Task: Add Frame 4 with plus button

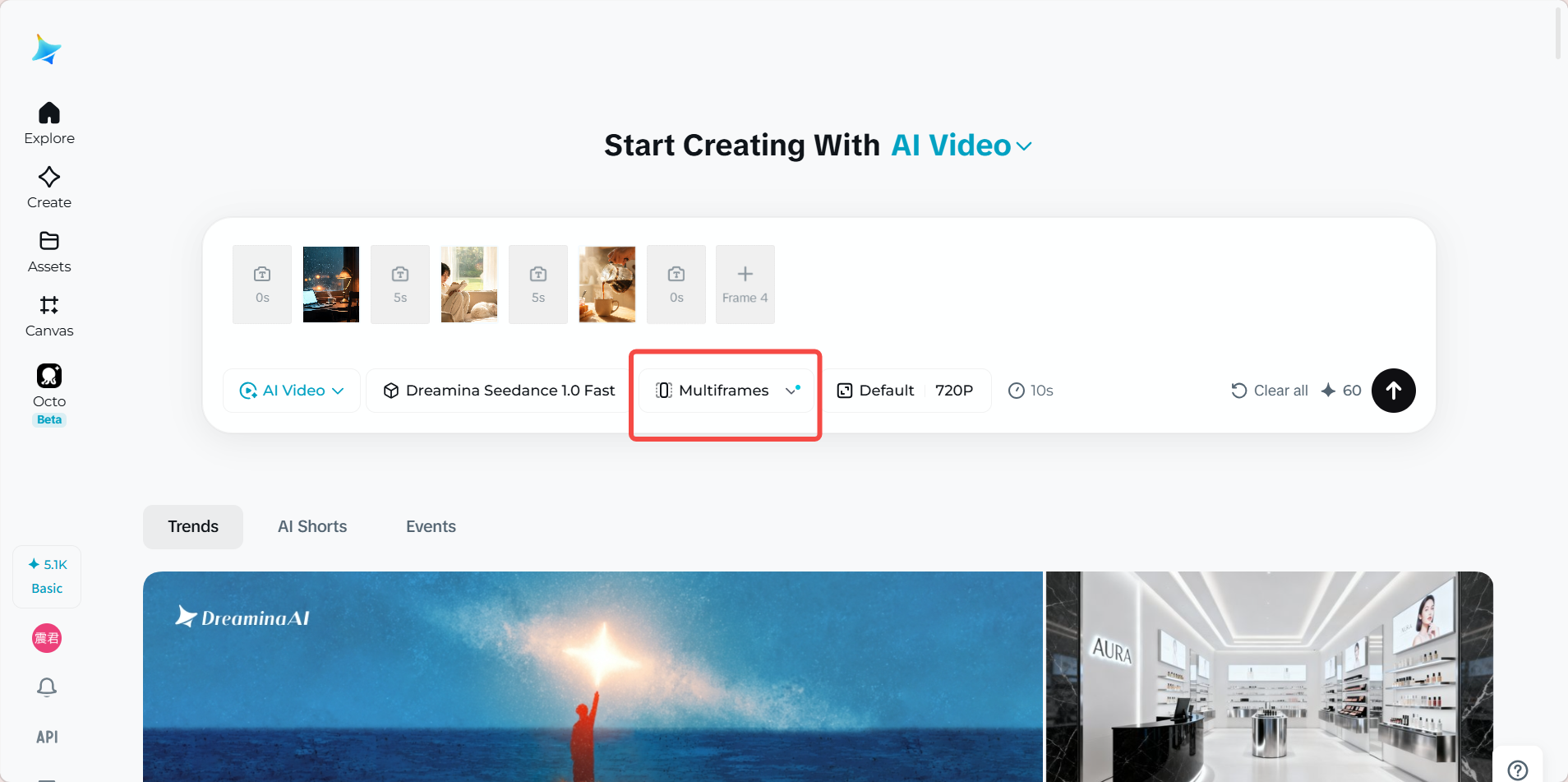Action: pyautogui.click(x=745, y=285)
